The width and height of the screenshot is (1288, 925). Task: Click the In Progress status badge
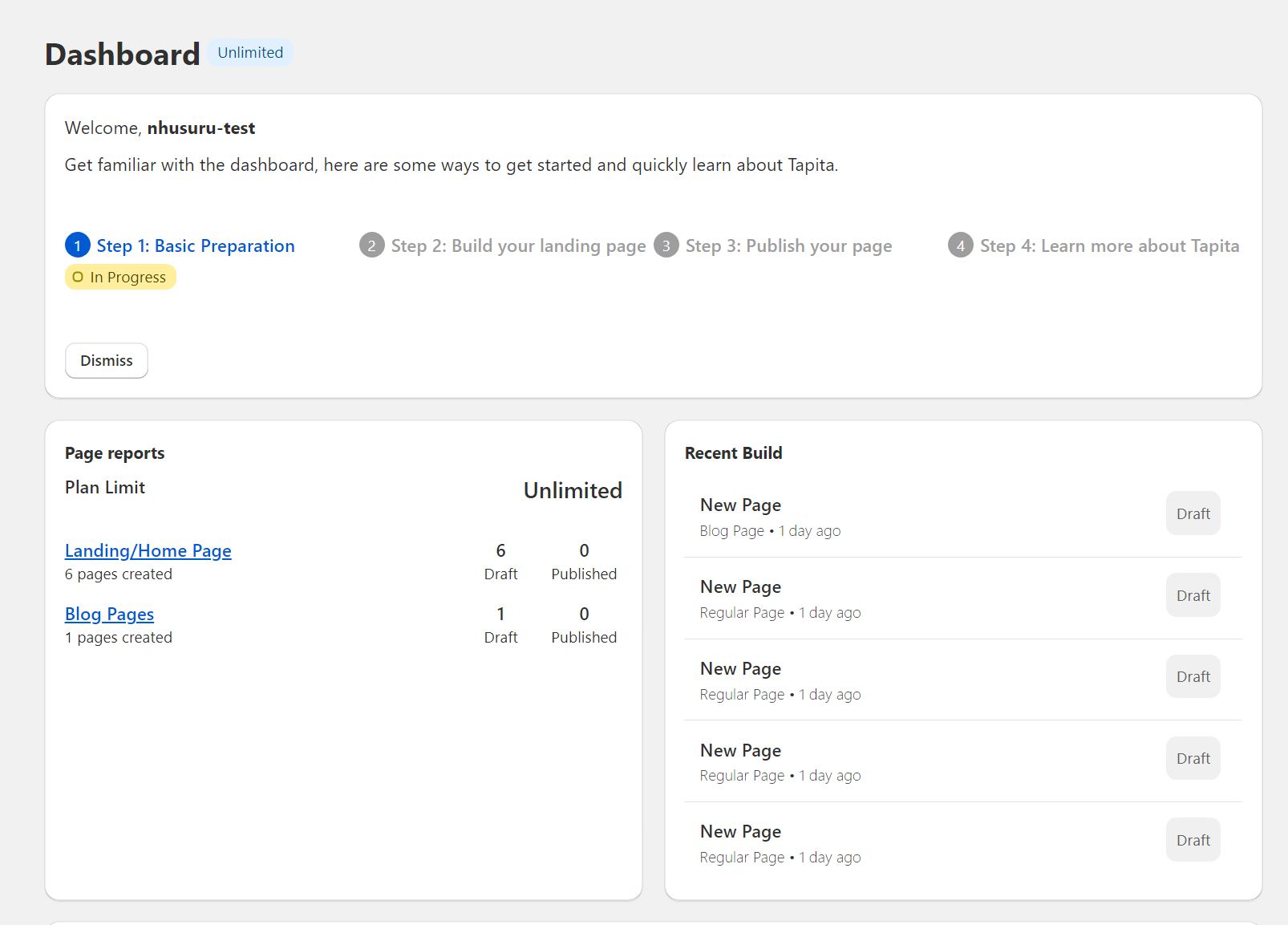click(120, 278)
